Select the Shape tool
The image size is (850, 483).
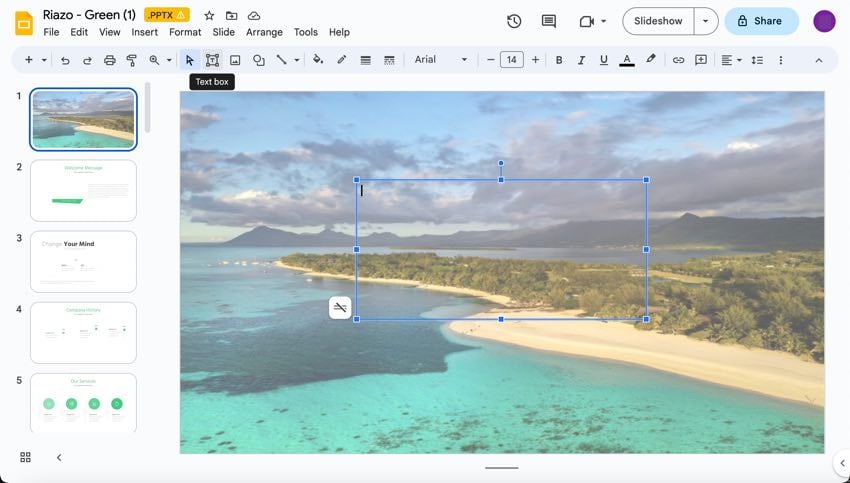coord(259,60)
